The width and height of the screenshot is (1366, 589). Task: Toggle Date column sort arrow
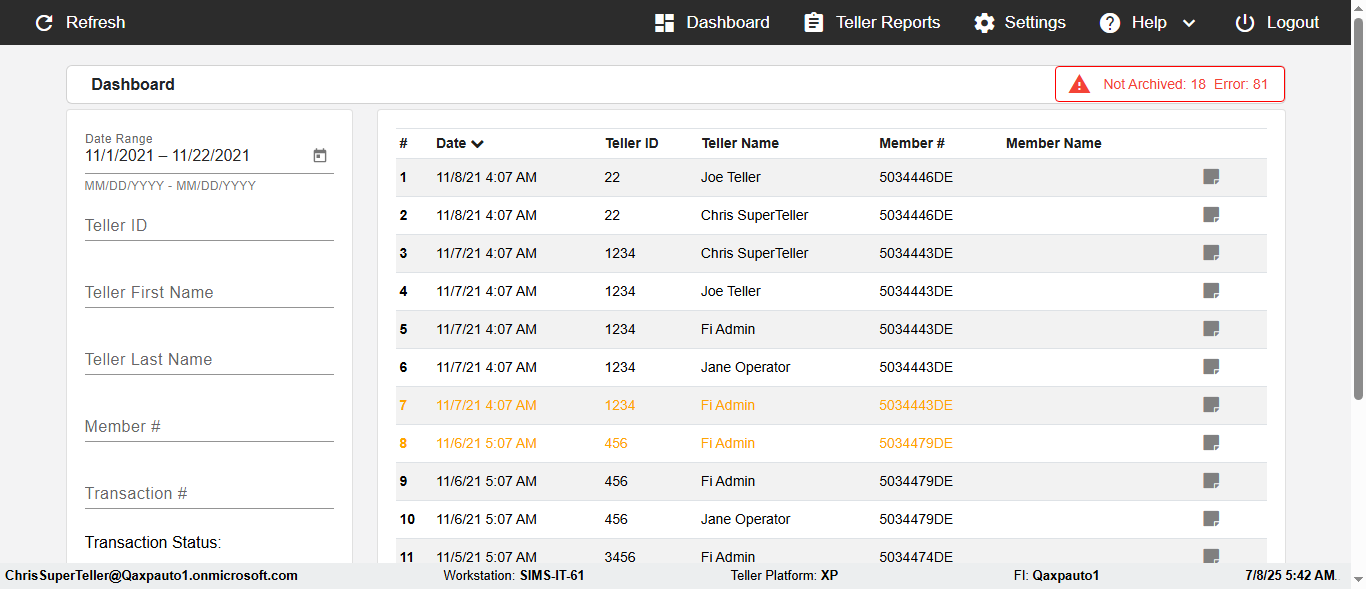(478, 144)
